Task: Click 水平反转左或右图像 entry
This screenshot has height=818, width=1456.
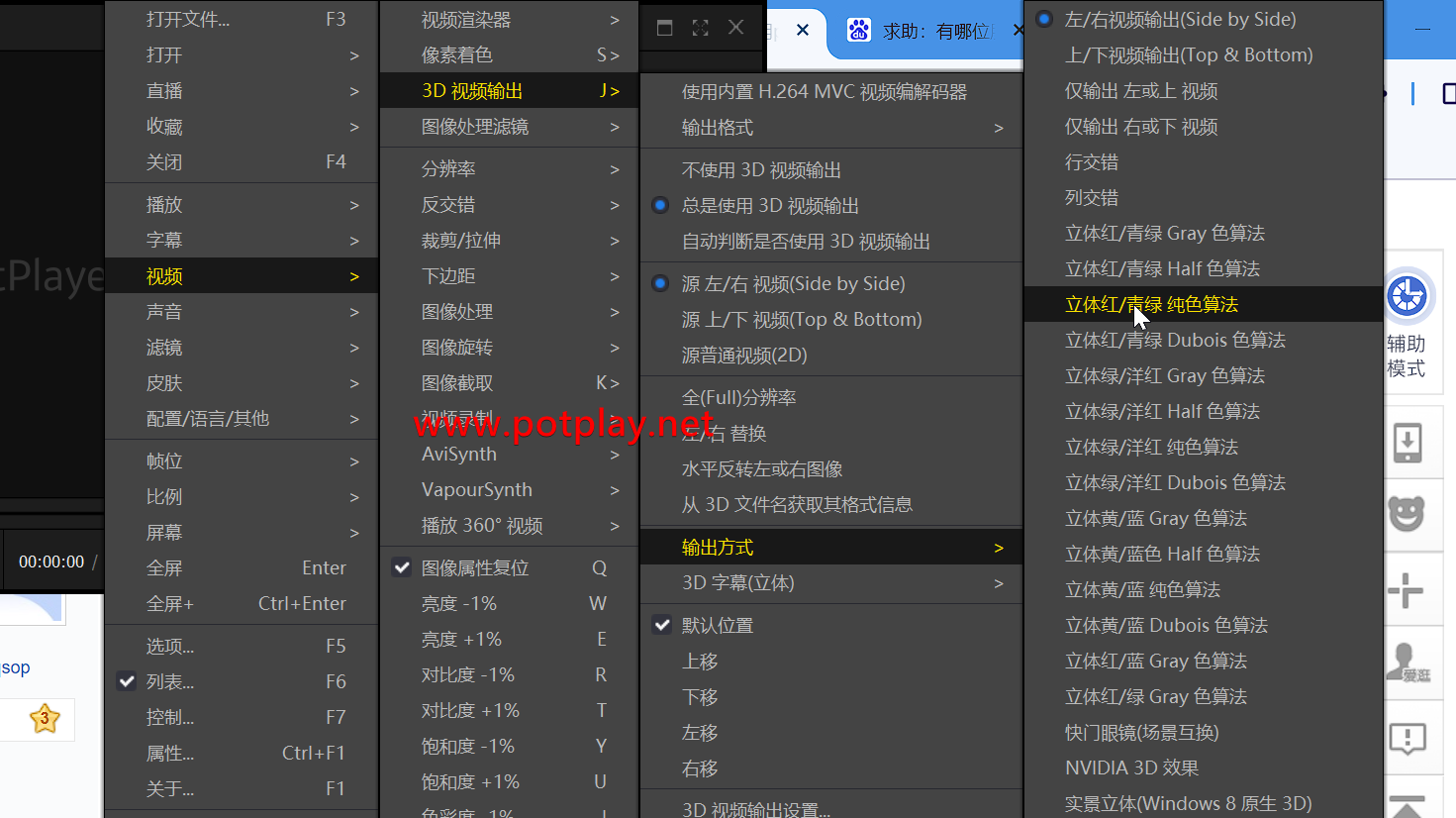Action: tap(831, 469)
